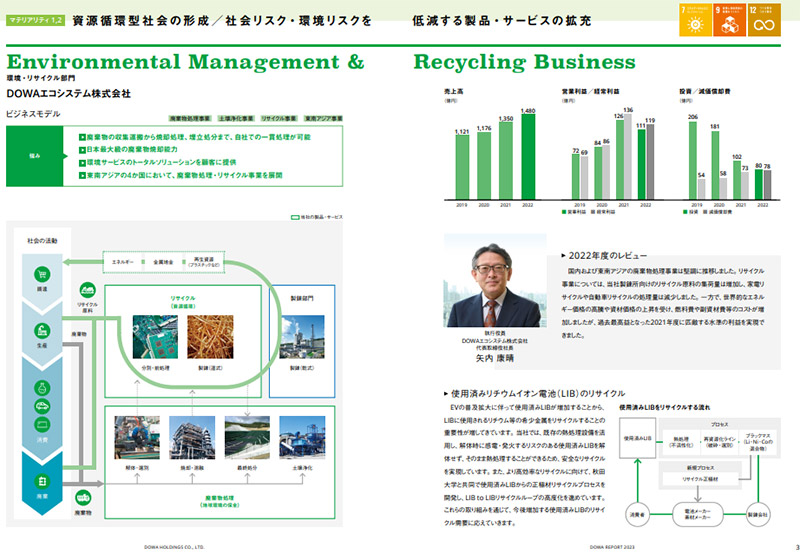Click the 再生資源 (プラスチックなど) box
This screenshot has height=554, width=800.
click(204, 262)
